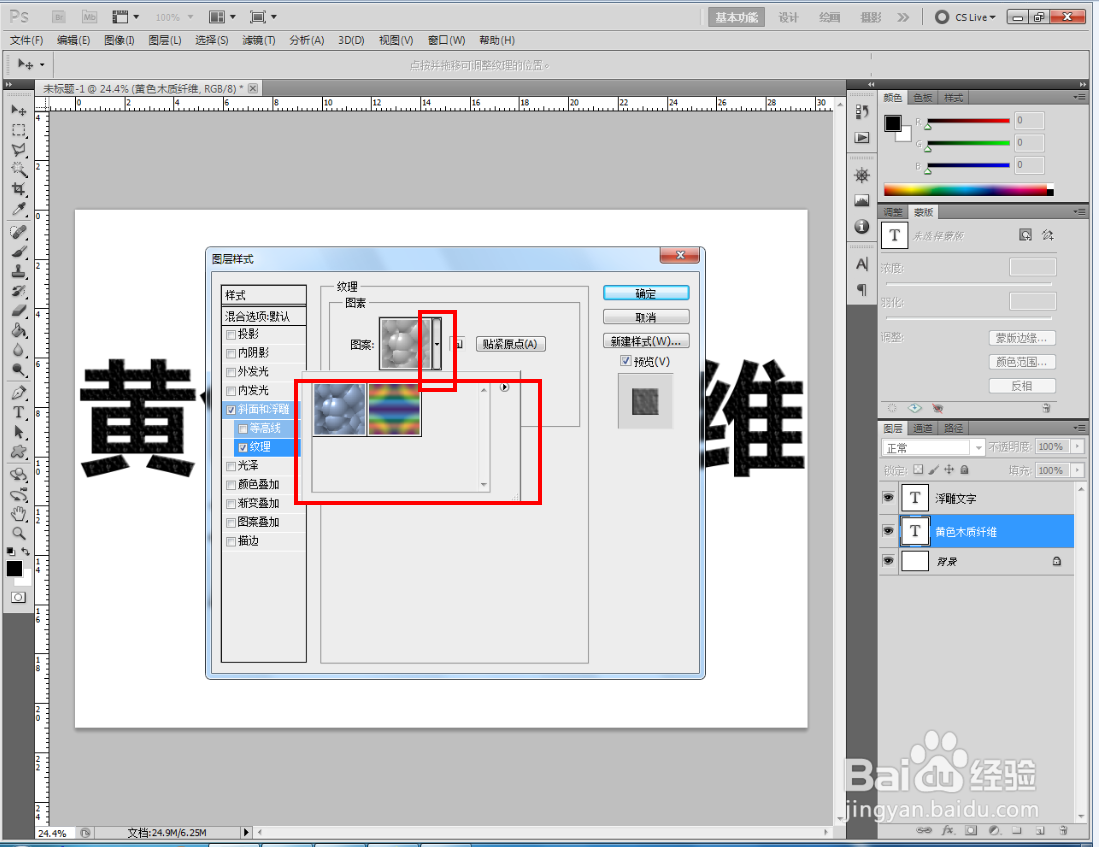
Task: Select the Horizontal Type tool
Action: point(19,412)
